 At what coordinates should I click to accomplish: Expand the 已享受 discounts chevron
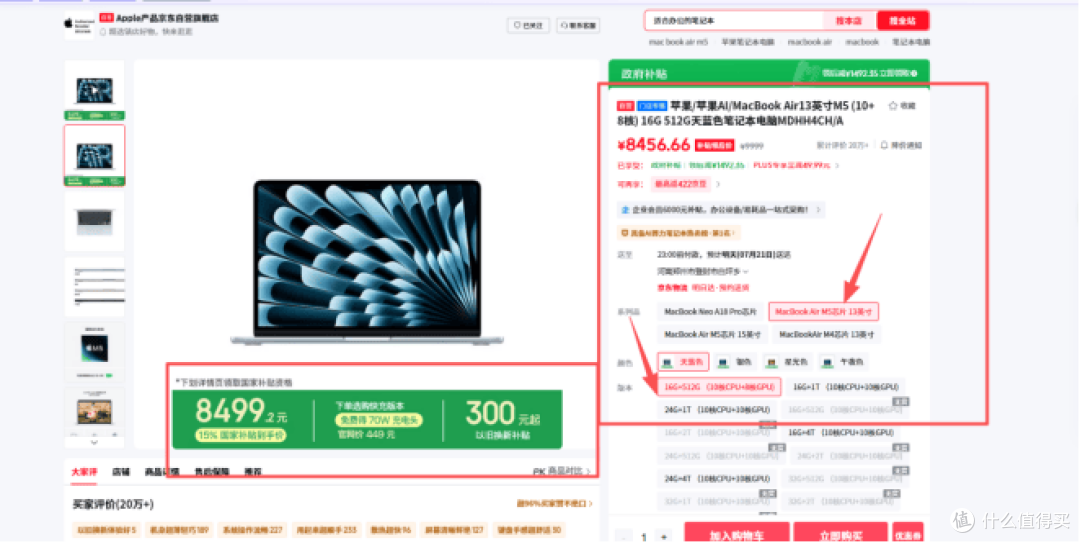(838, 165)
